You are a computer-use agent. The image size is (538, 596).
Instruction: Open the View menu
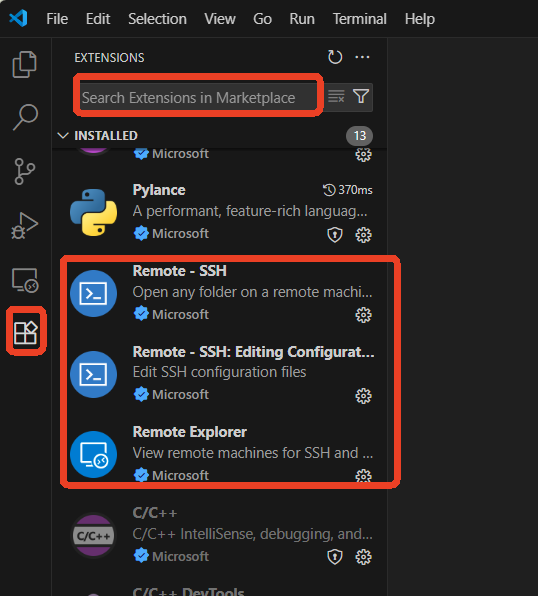[x=220, y=19]
